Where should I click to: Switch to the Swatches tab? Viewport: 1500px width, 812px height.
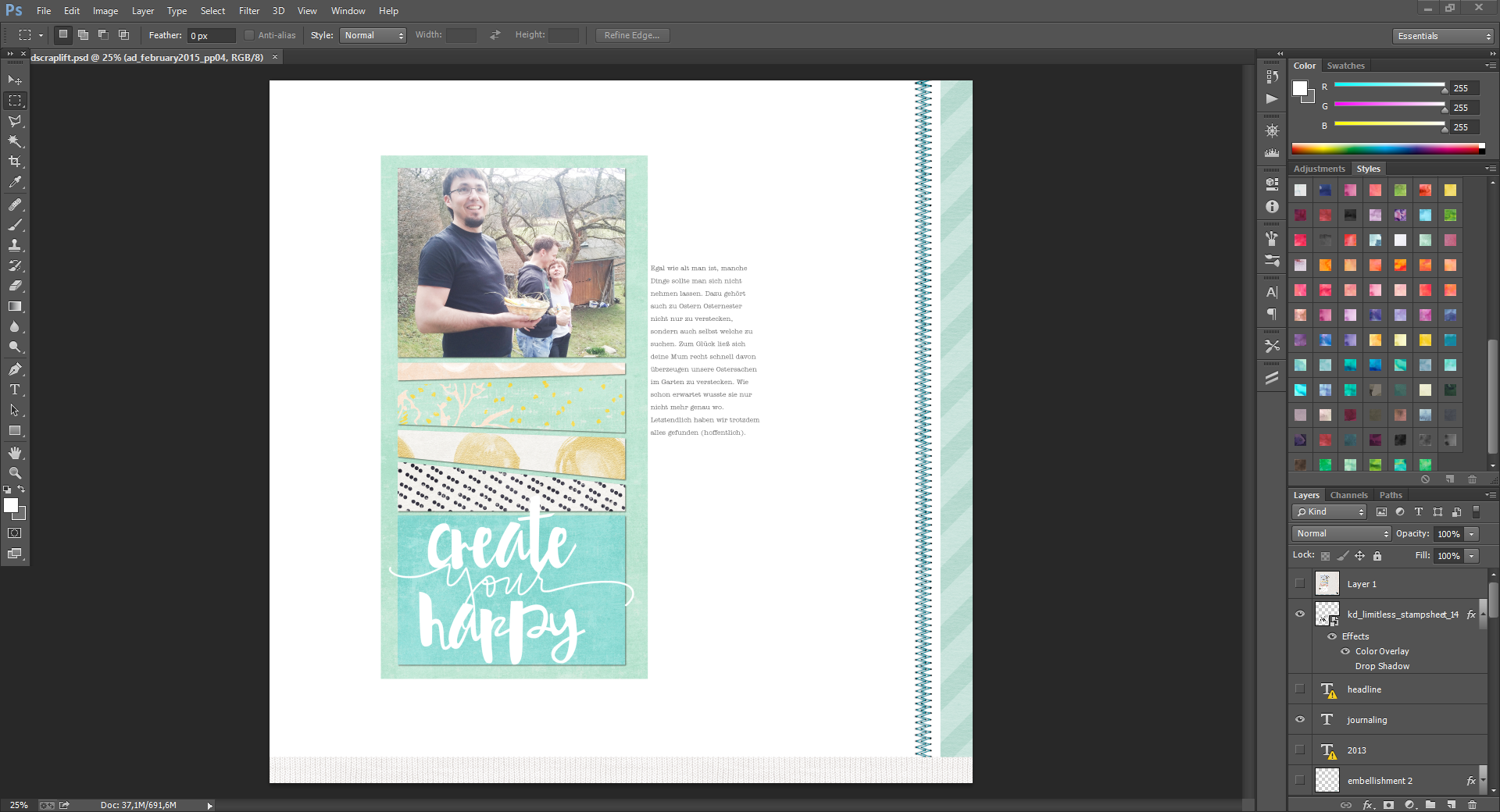(x=1345, y=66)
